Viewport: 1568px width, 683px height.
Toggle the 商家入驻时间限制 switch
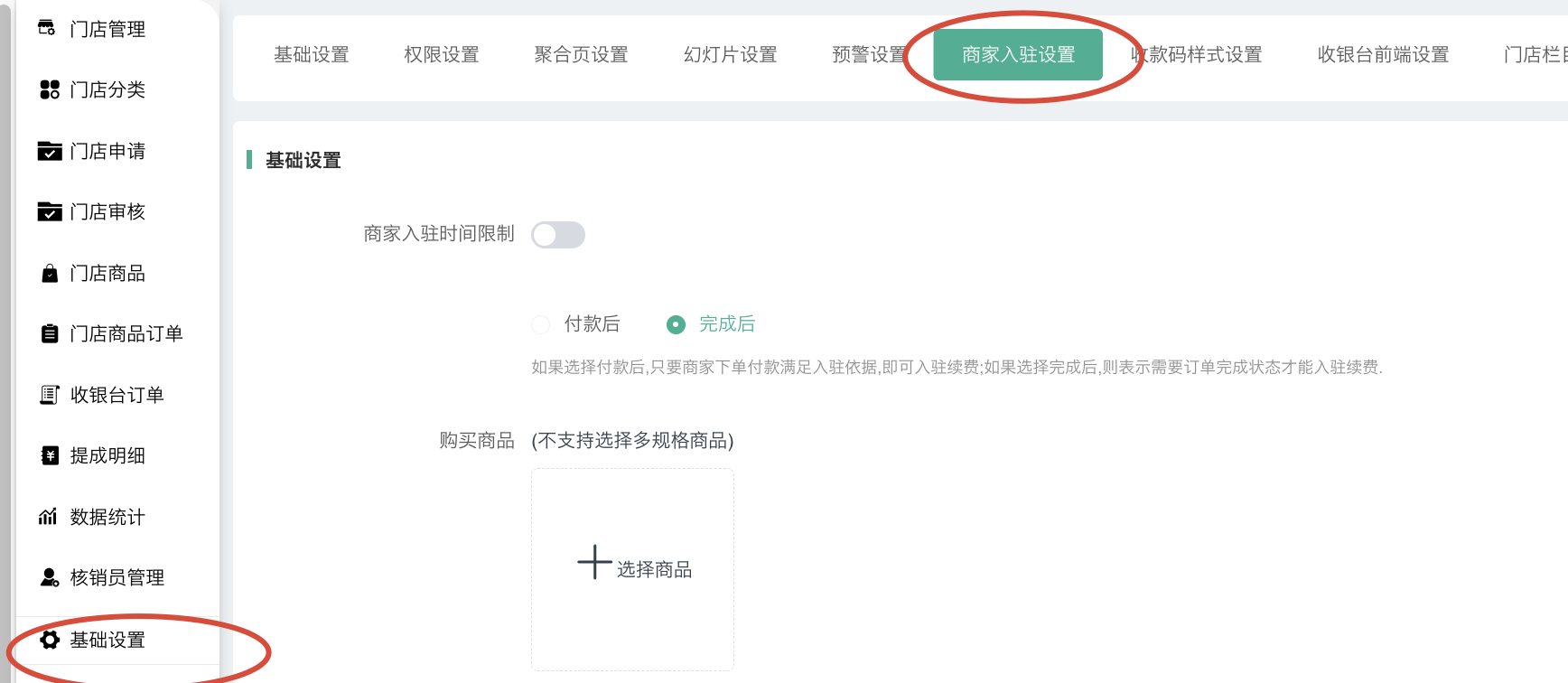pyautogui.click(x=558, y=235)
